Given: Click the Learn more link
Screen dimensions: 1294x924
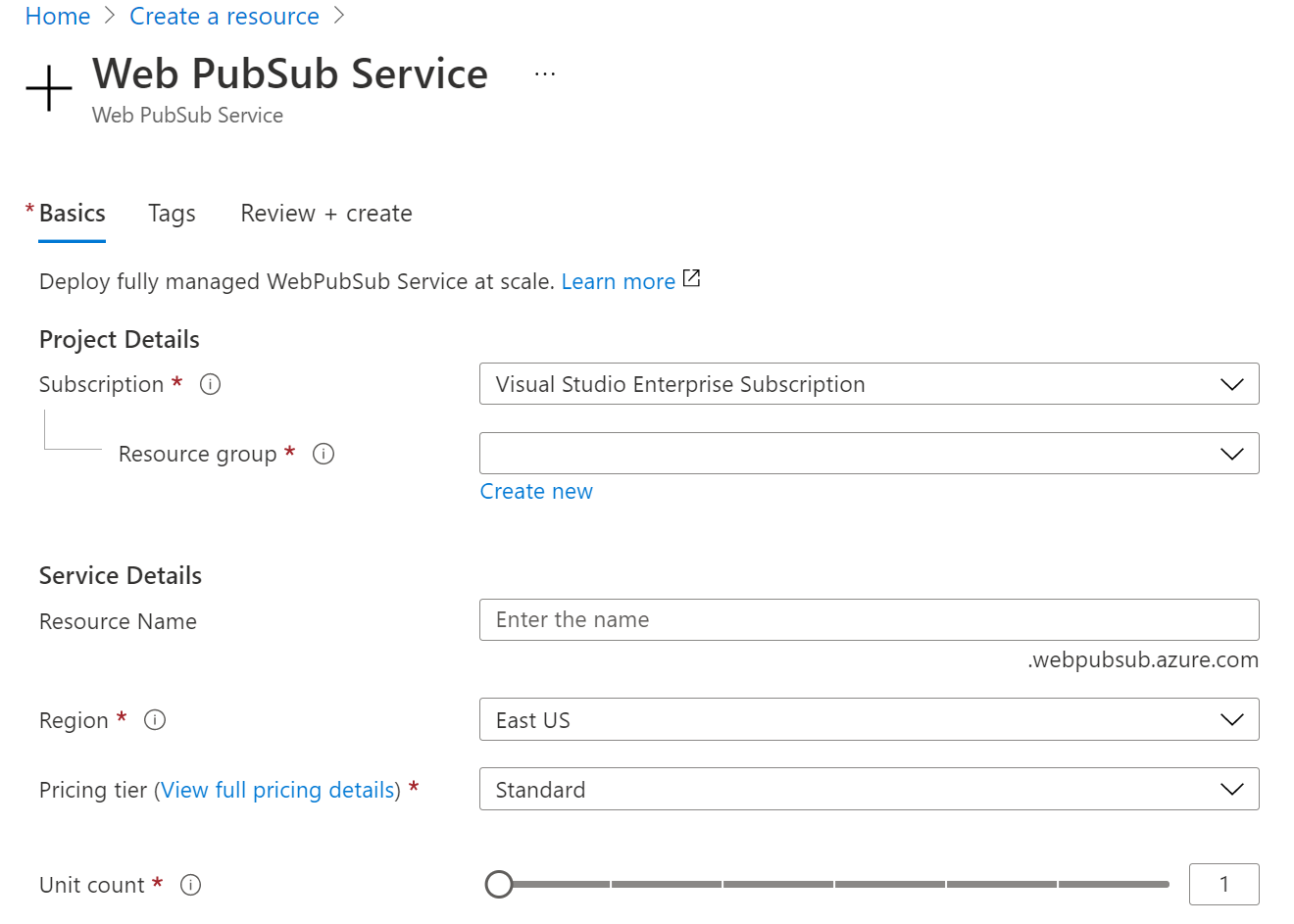Looking at the screenshot, I should coord(618,281).
